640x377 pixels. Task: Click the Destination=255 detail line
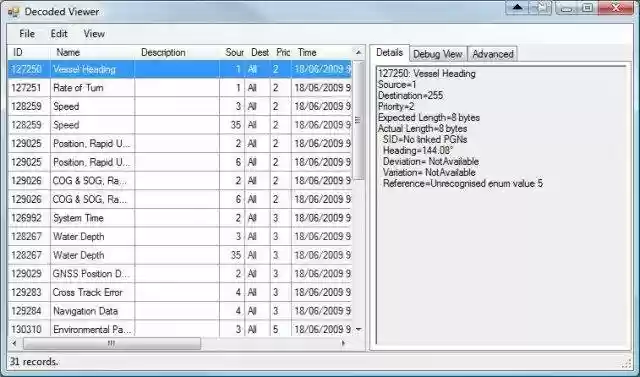click(411, 95)
